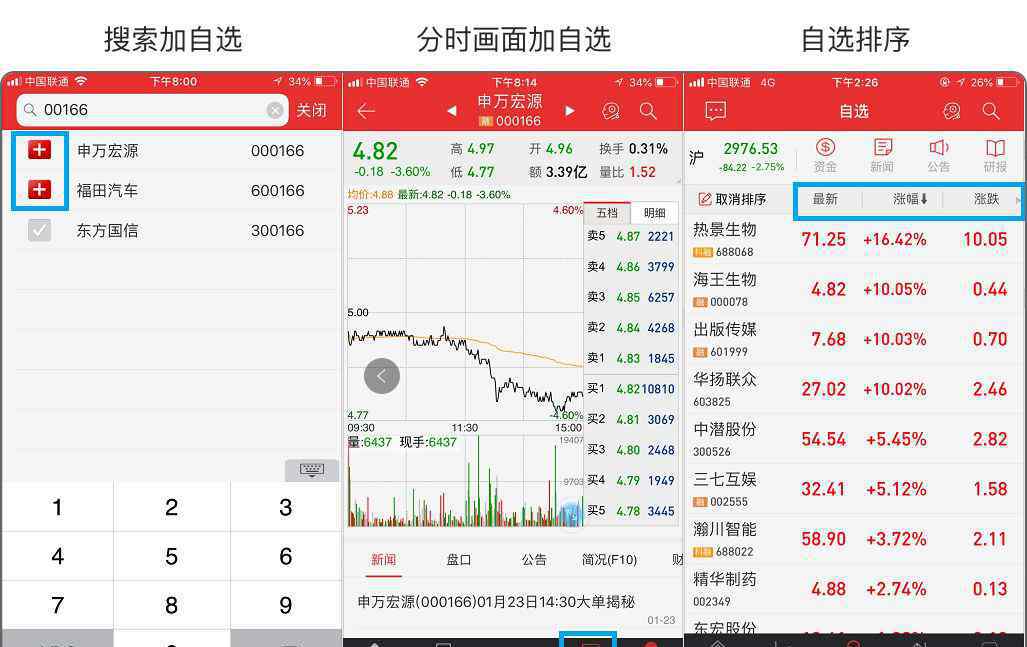This screenshot has width=1027, height=647.
Task: Open the 中潜股份 300526 watchlist row
Action: coord(854,439)
